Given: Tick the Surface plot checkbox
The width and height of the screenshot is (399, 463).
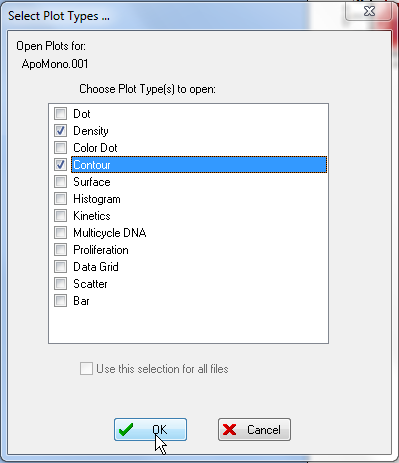Looking at the screenshot, I should pos(60,182).
